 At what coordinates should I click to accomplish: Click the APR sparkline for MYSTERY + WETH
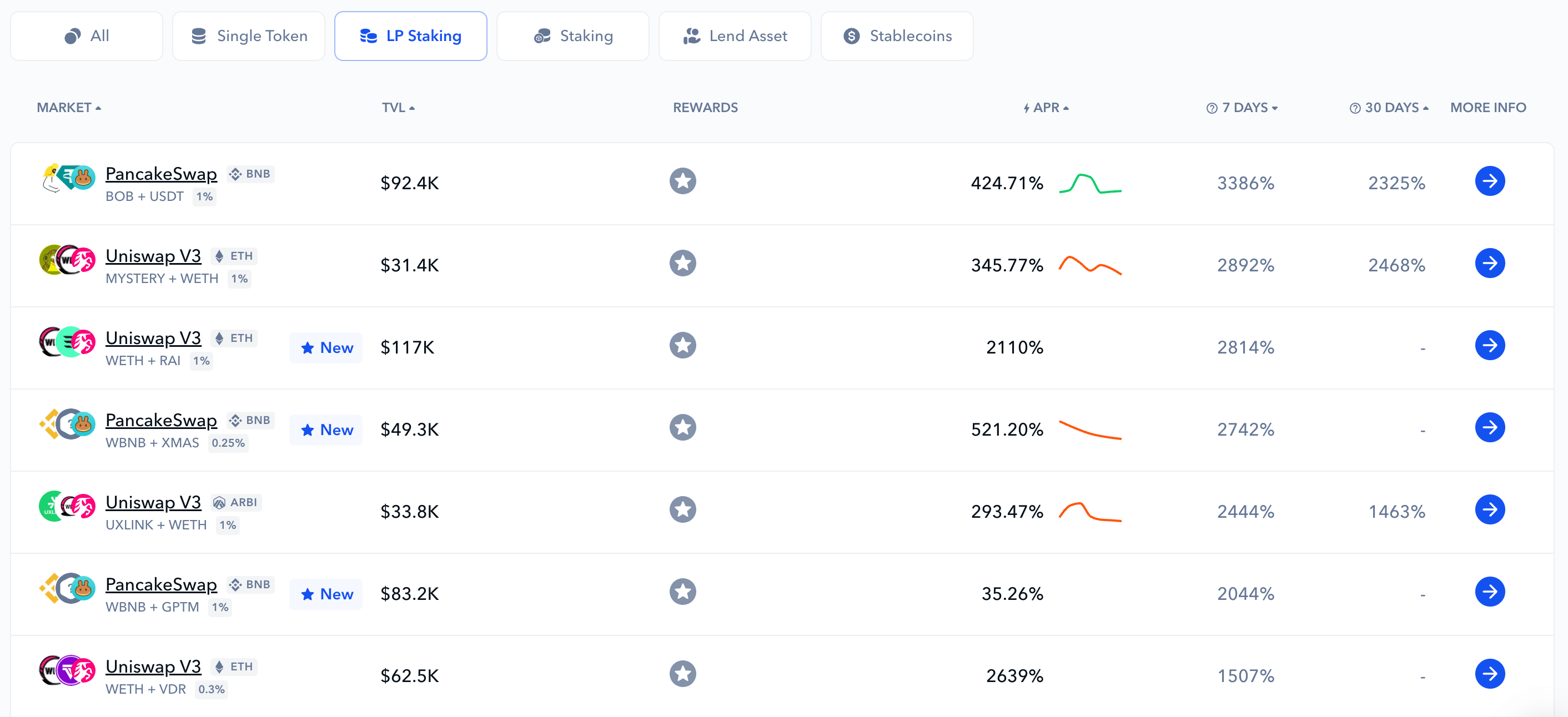[x=1090, y=265]
